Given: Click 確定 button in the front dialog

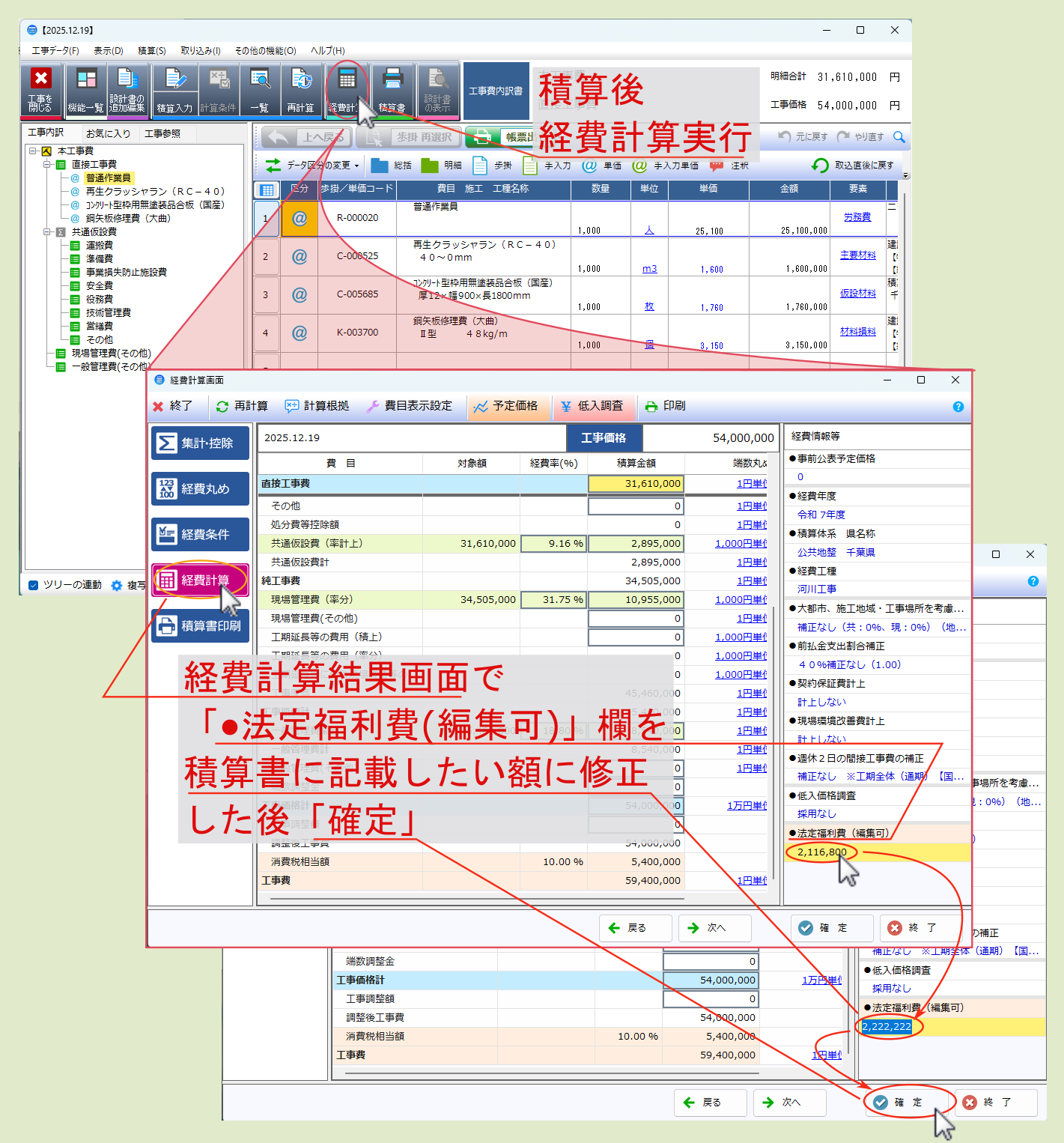Looking at the screenshot, I should pos(832,927).
